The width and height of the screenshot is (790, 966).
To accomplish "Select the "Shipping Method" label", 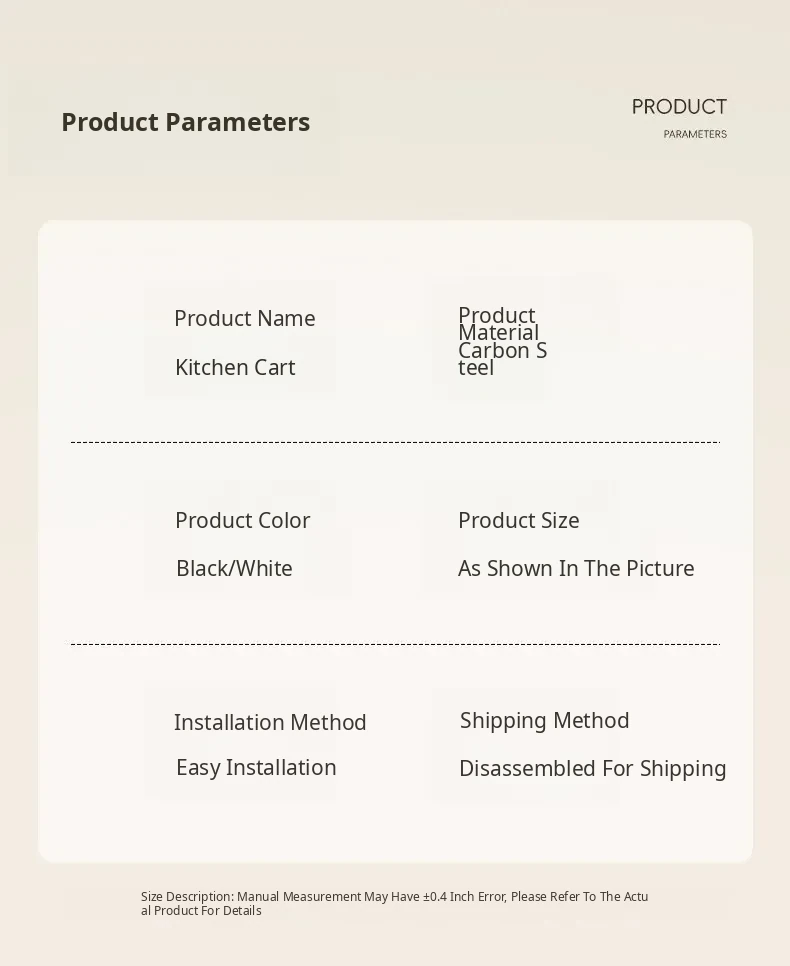I will [544, 720].
